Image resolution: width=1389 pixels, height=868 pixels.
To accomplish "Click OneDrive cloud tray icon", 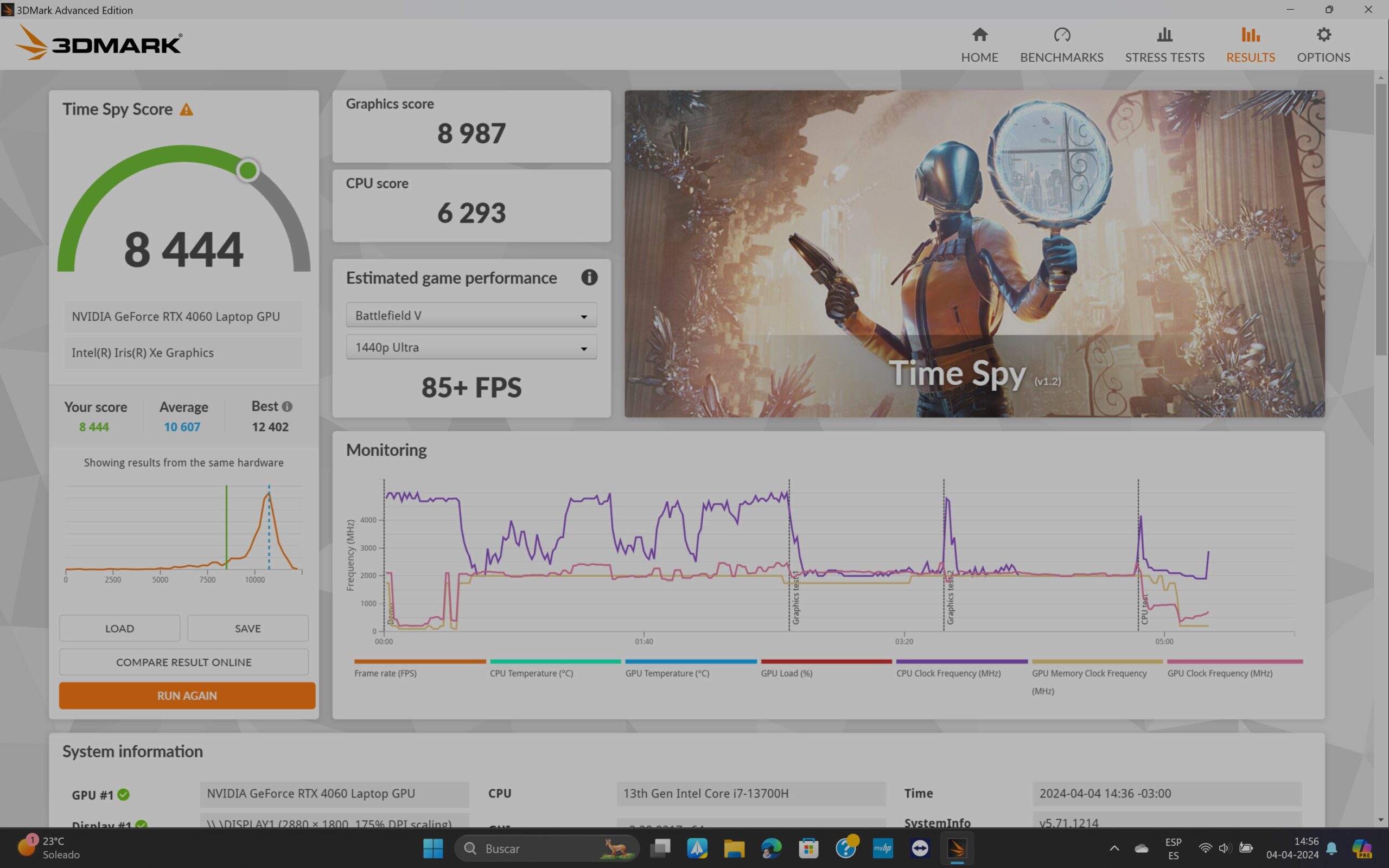I will tap(1141, 848).
